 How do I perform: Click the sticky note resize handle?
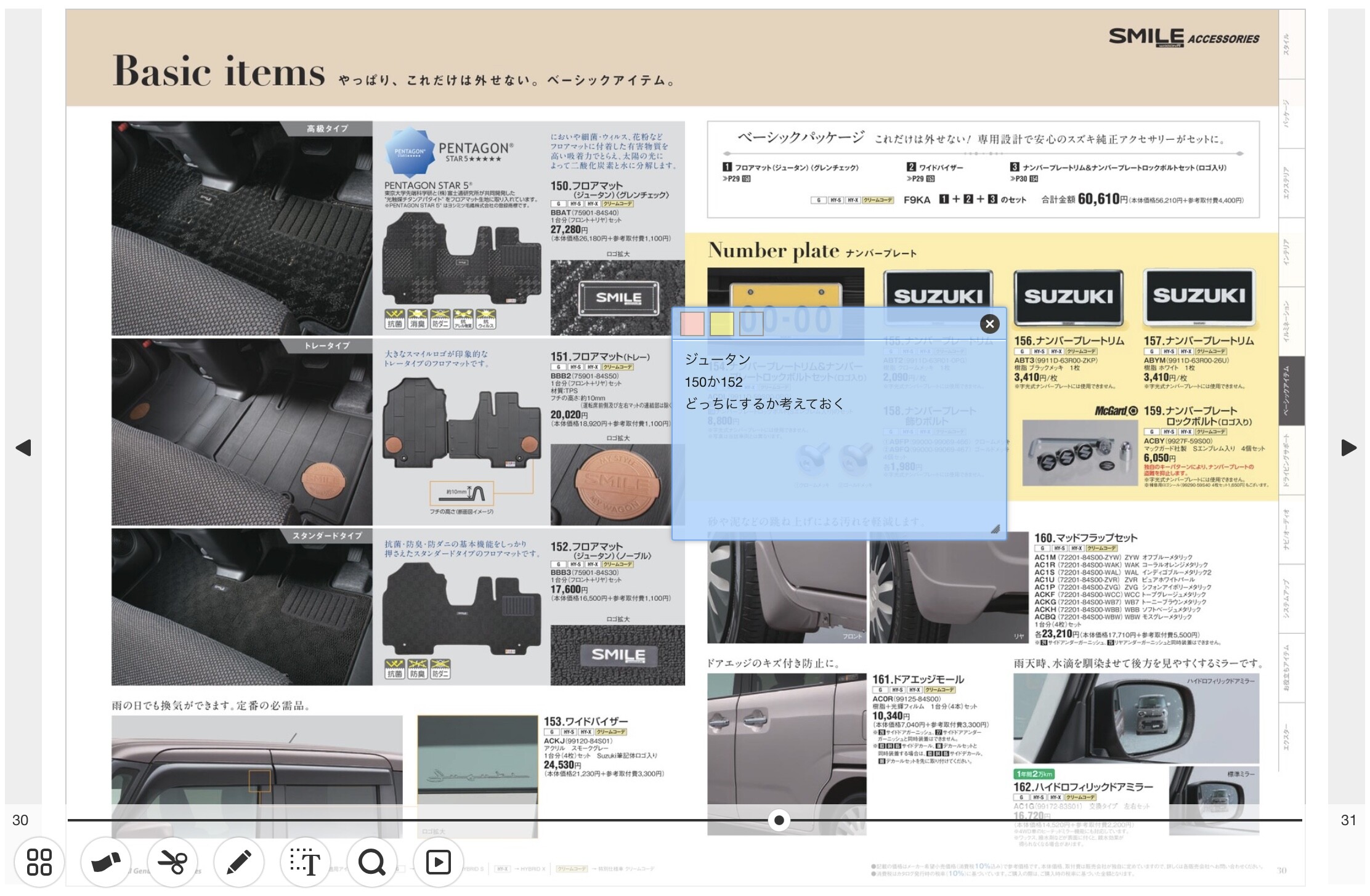tap(995, 529)
